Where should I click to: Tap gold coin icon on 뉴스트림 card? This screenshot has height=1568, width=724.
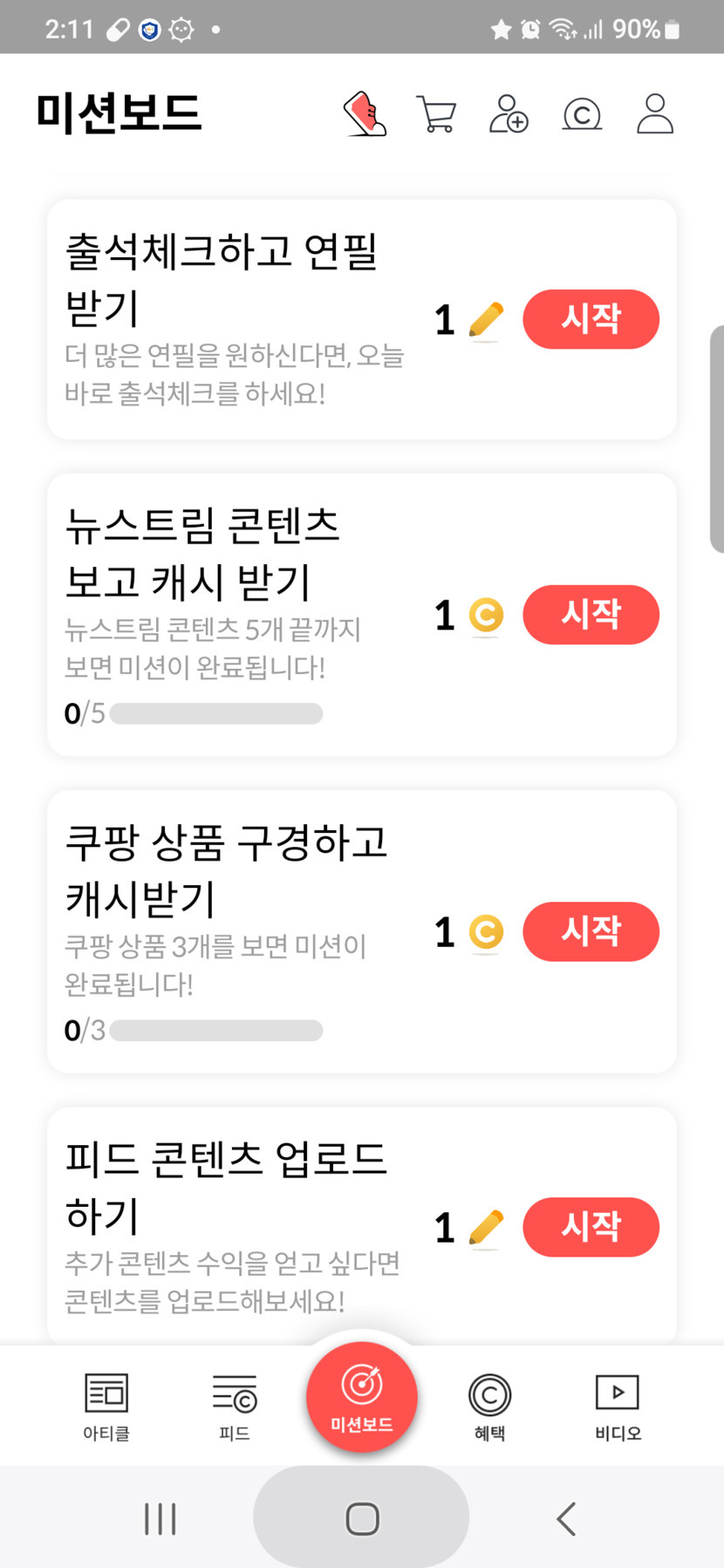click(x=486, y=616)
